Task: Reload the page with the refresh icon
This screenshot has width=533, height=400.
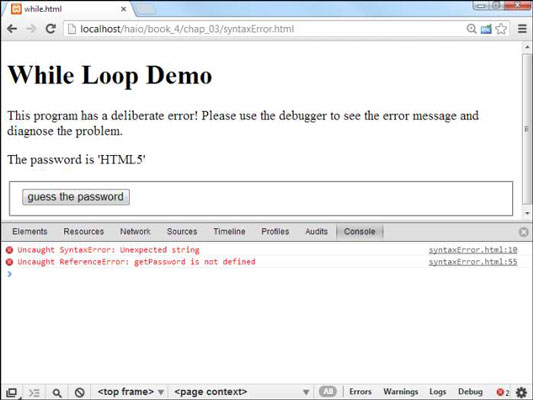Action: pos(51,29)
